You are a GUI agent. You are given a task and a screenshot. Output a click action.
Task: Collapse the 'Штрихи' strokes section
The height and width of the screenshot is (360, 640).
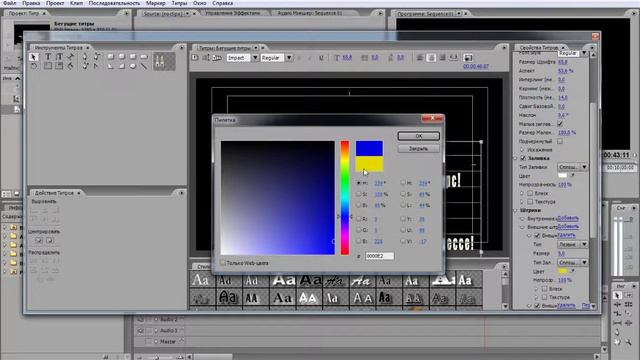pos(516,211)
